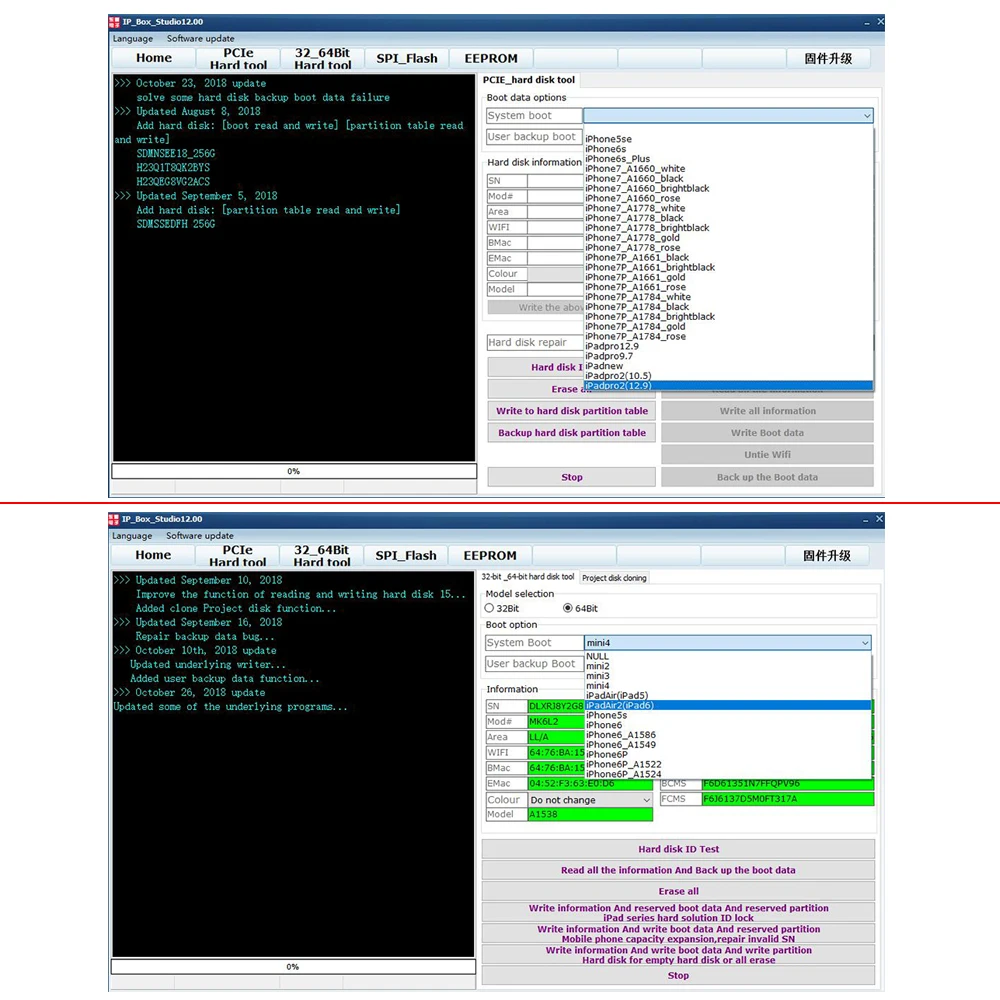
Task: Click the top window's 0% progress bar
Action: pyautogui.click(x=294, y=471)
